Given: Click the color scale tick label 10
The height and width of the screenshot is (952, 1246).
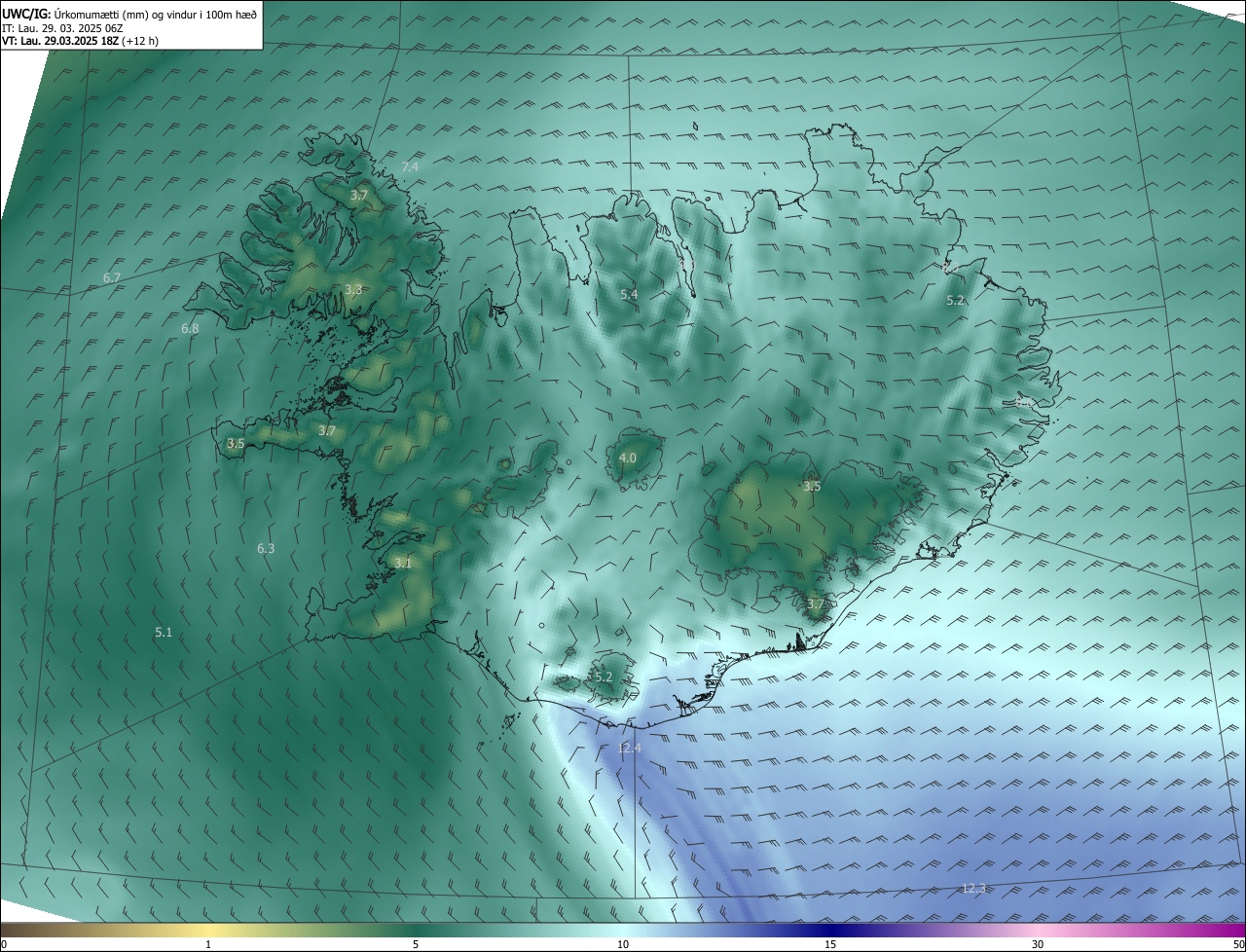Looking at the screenshot, I should (x=623, y=944).
